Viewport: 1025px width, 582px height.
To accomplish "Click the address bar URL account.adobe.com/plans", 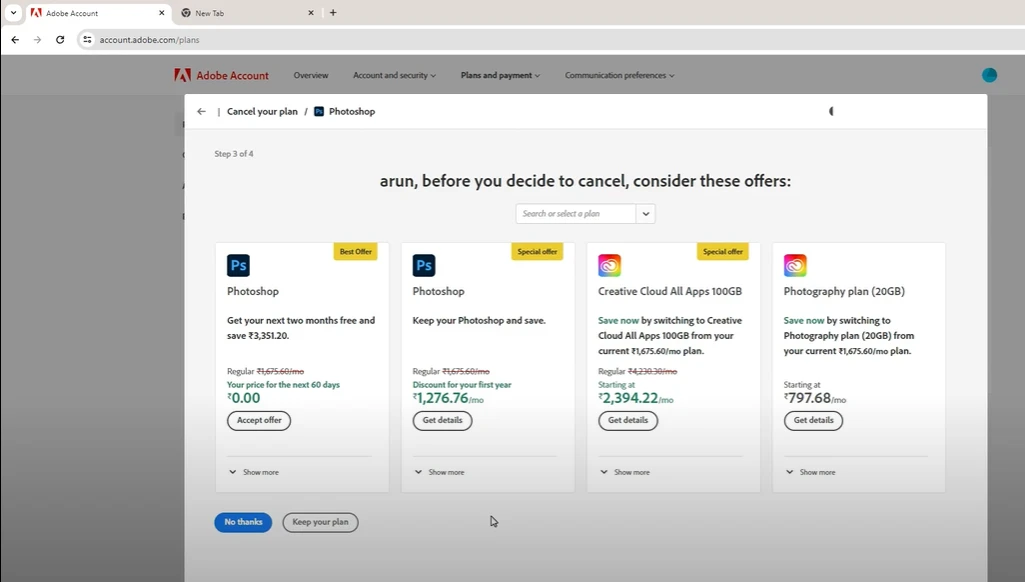I will (149, 40).
